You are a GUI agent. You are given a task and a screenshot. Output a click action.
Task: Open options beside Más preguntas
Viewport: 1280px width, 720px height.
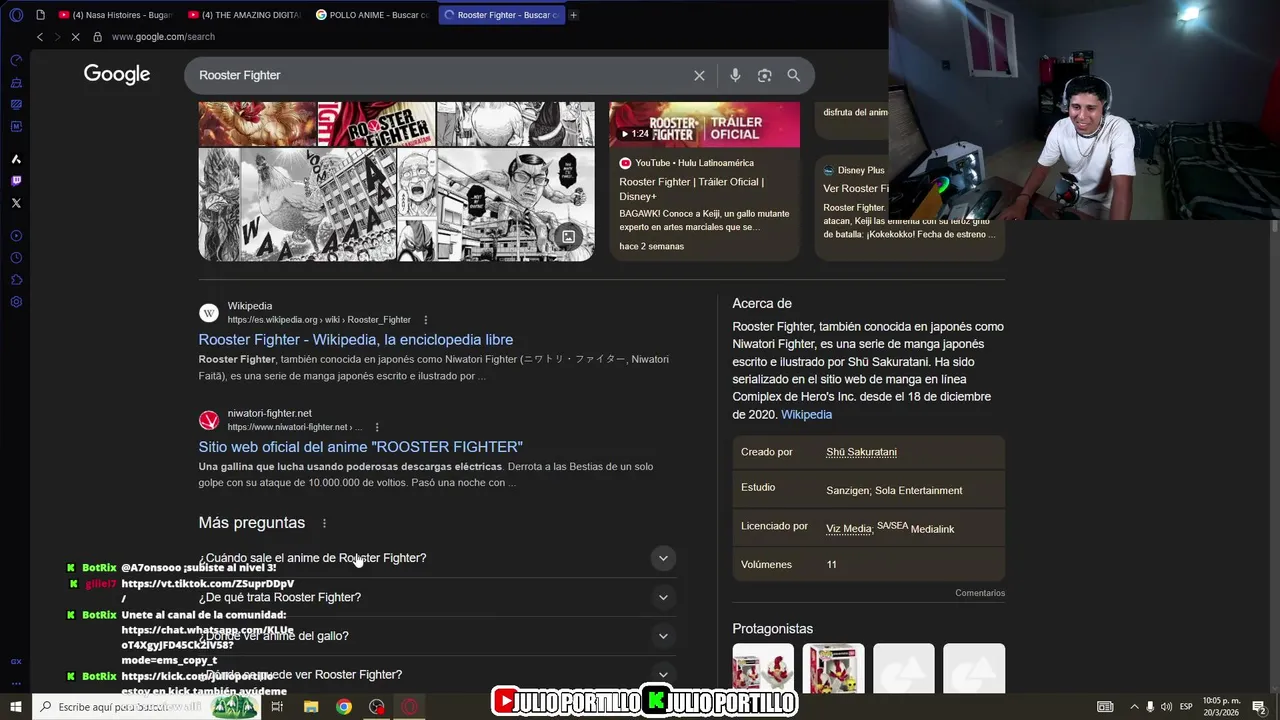point(324,523)
